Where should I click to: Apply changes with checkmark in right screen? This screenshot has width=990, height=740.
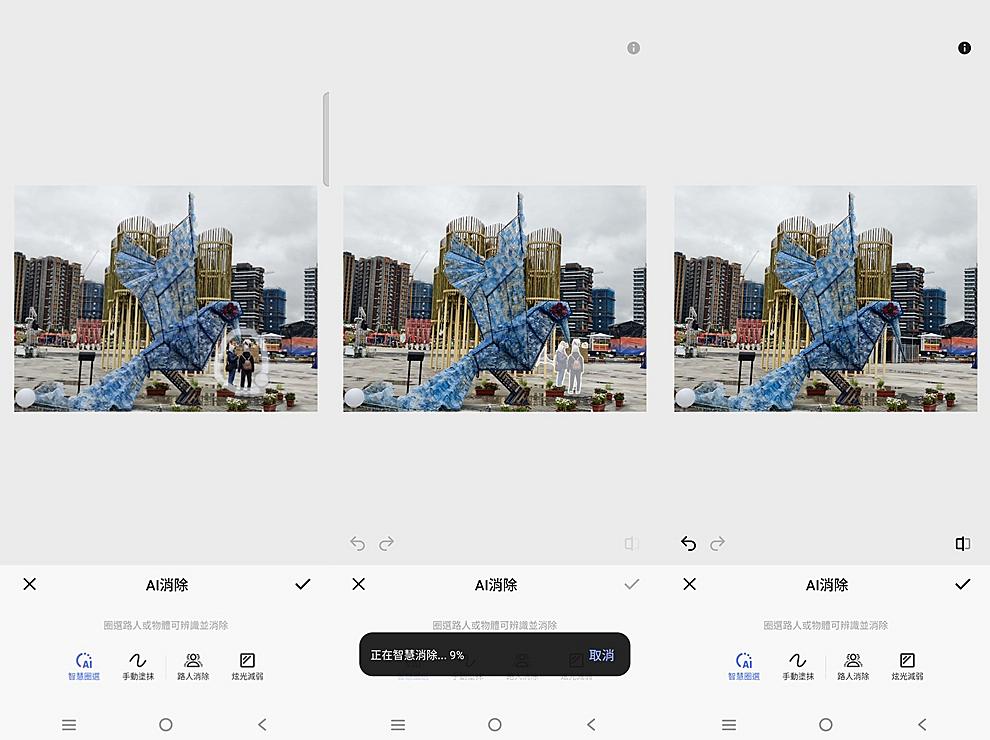click(x=962, y=584)
